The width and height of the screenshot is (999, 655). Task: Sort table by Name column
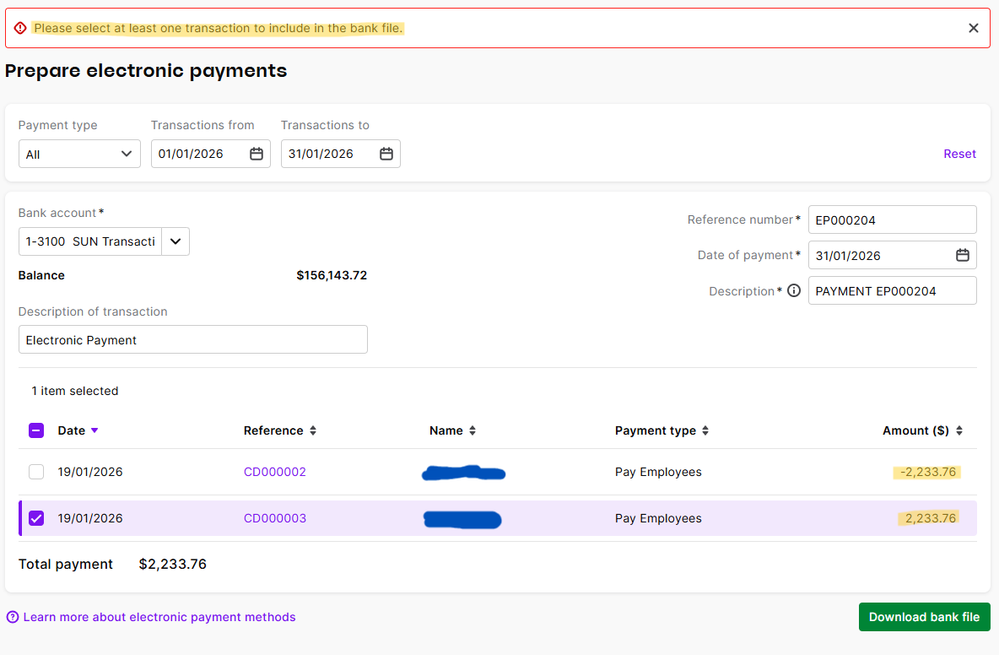coord(472,431)
